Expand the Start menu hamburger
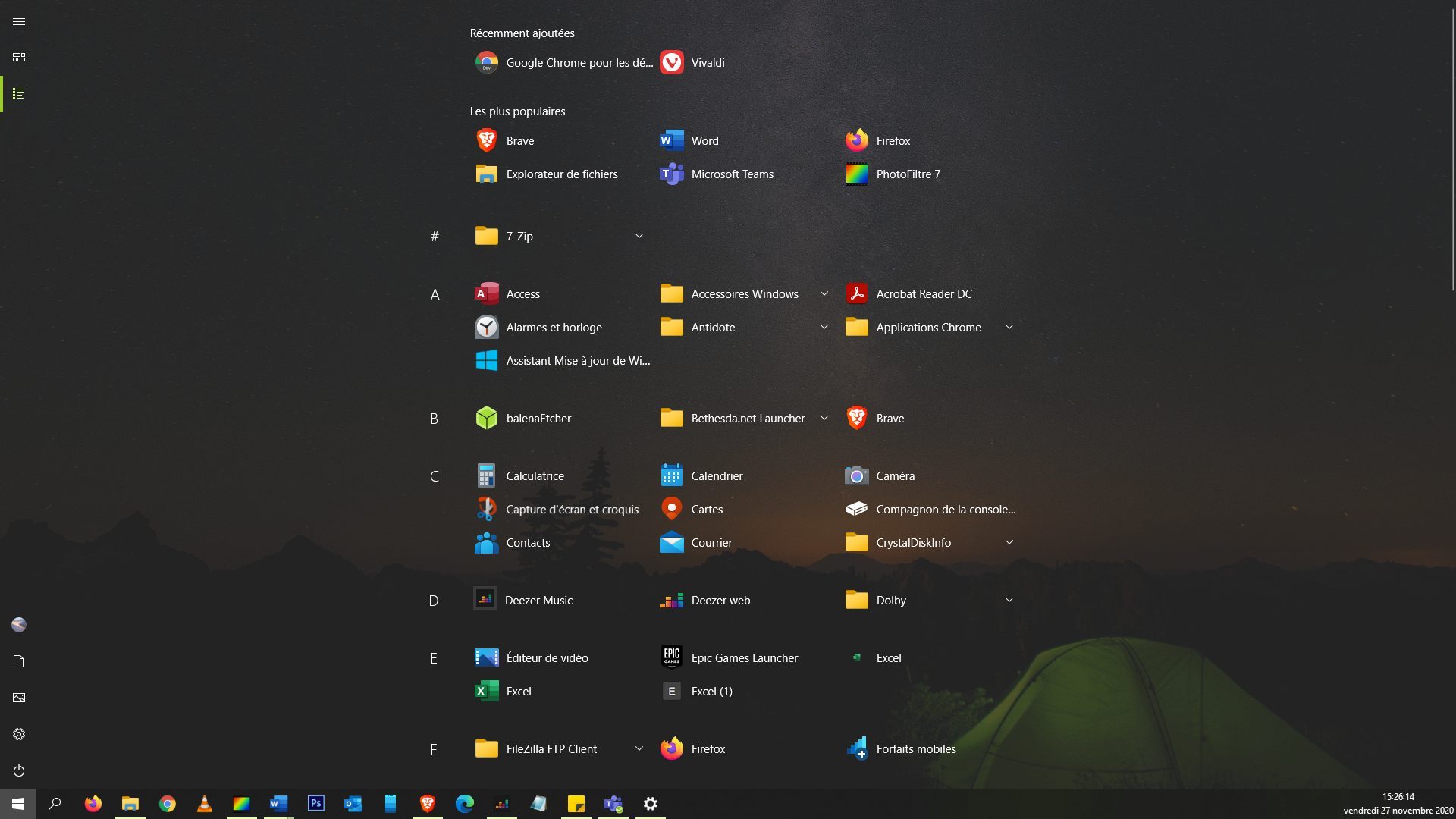The width and height of the screenshot is (1456, 819). point(19,22)
